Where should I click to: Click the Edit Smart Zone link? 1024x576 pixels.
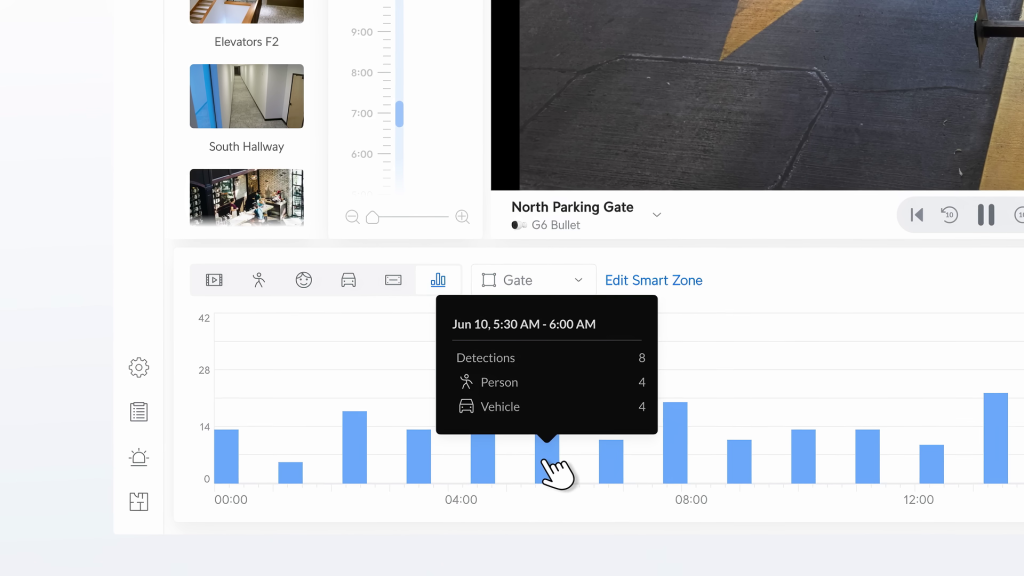(653, 280)
